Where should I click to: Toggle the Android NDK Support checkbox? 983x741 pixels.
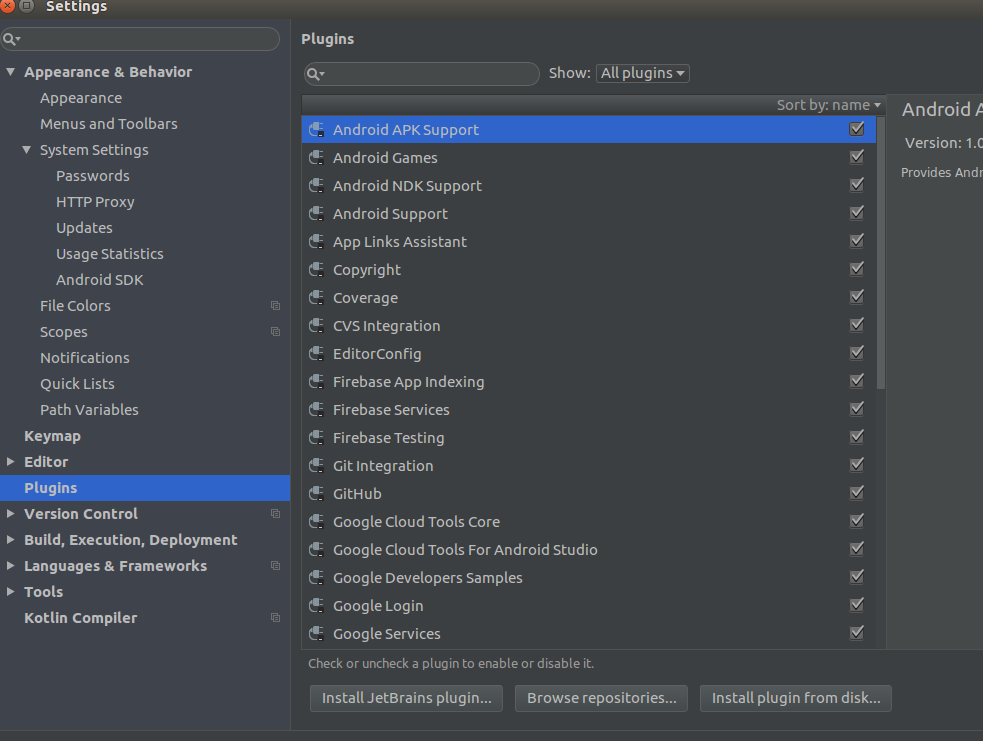coord(856,184)
